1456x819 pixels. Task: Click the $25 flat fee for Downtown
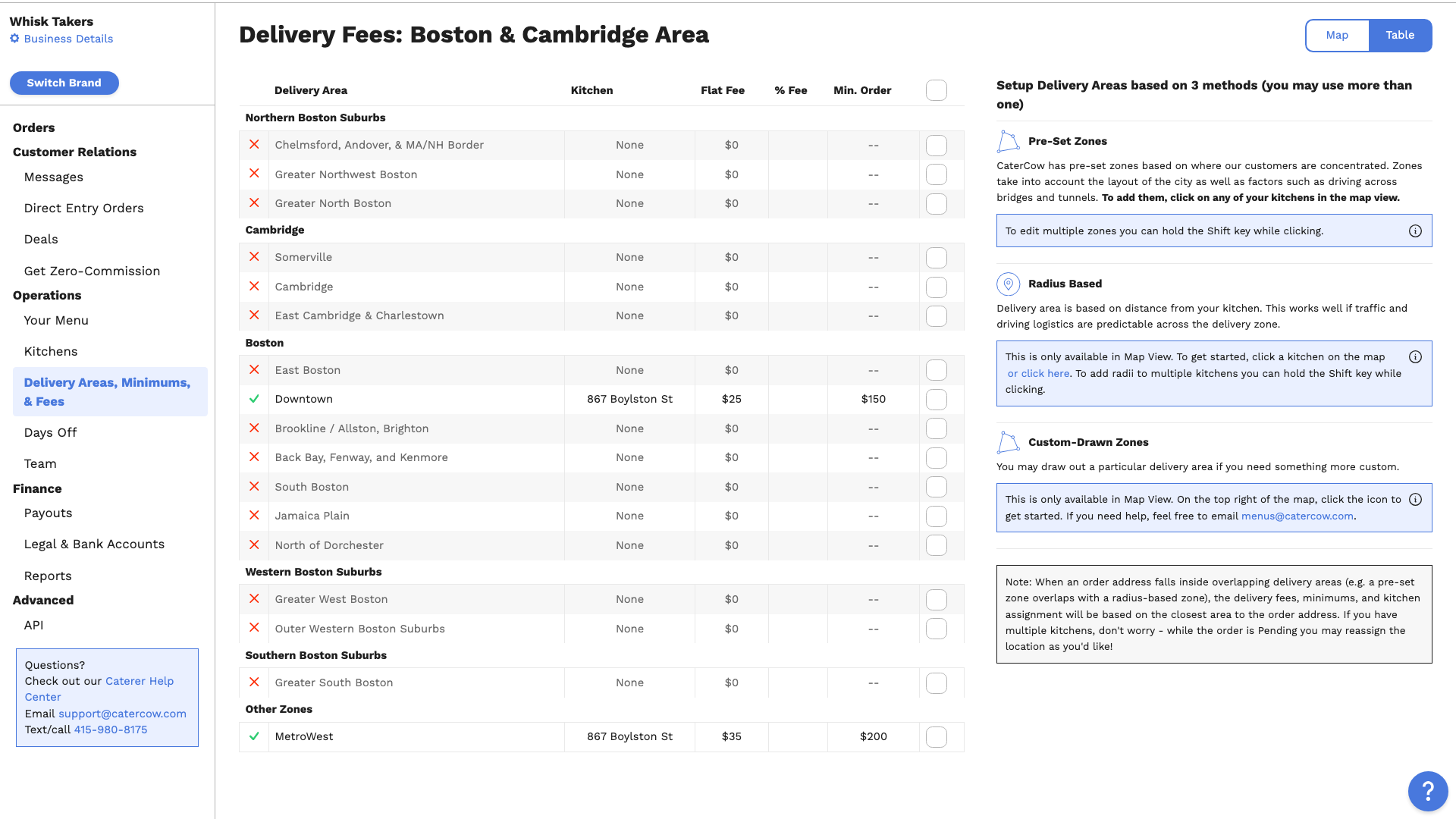click(731, 400)
